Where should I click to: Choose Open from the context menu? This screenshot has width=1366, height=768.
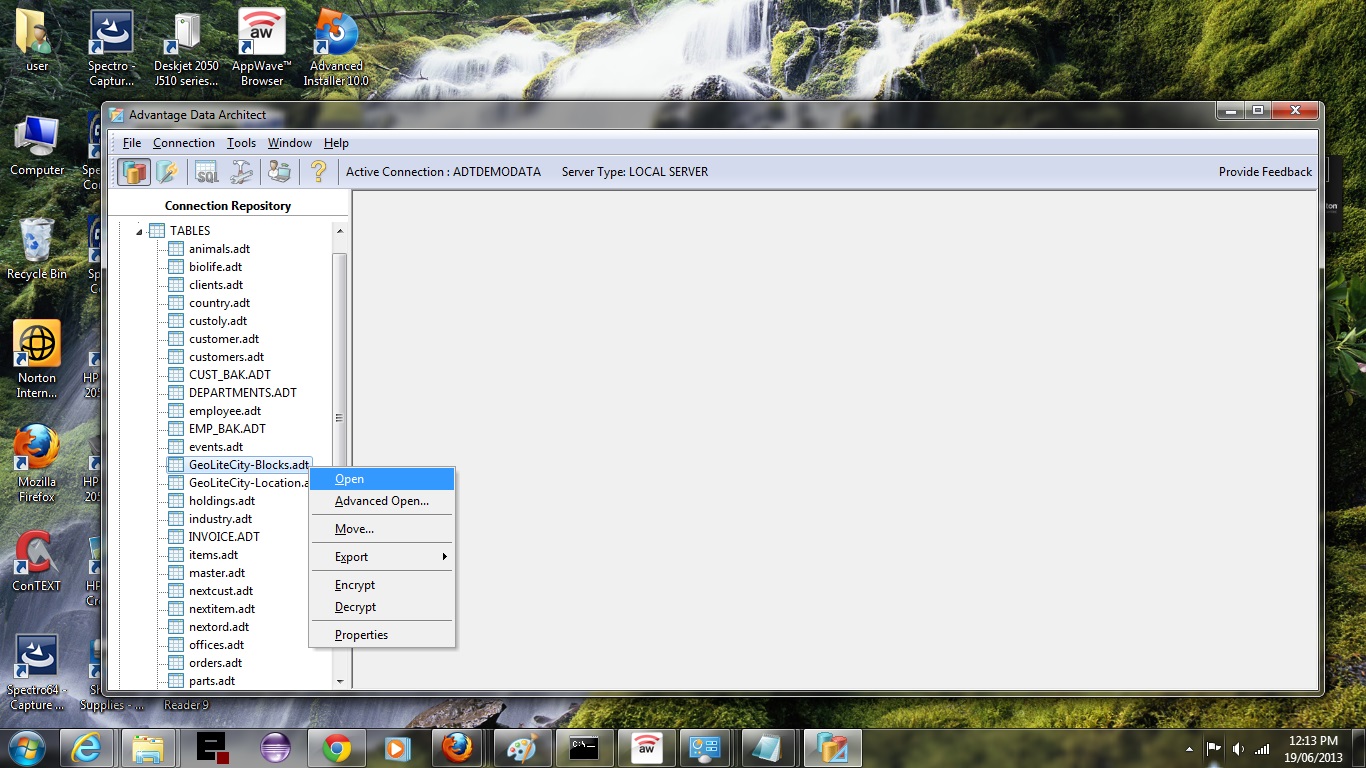pyautogui.click(x=350, y=479)
